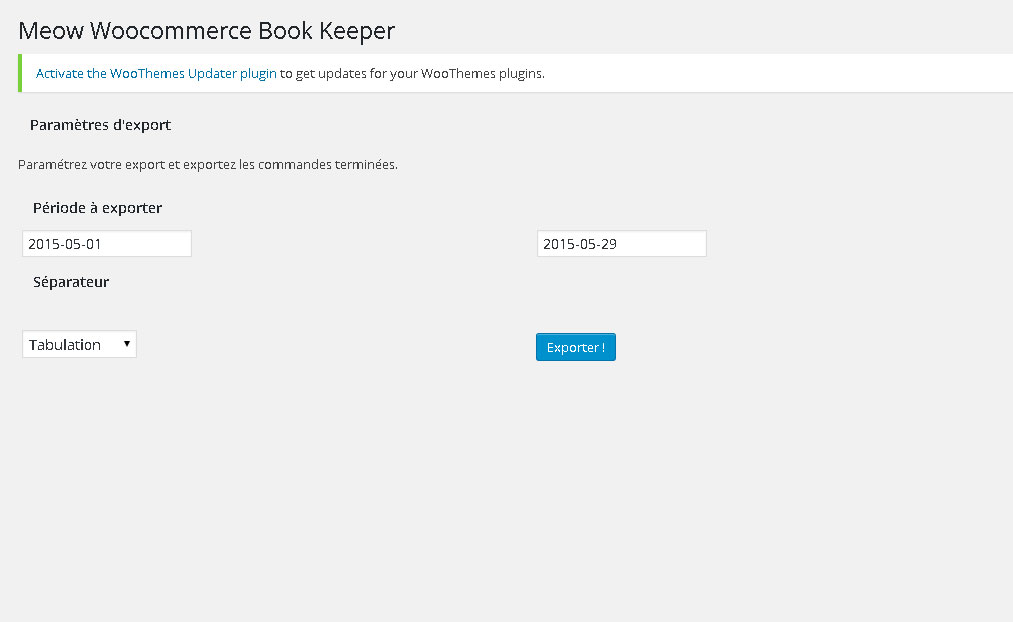Focus the start date field showing 2015-05-01
The image size is (1013, 622).
point(106,244)
